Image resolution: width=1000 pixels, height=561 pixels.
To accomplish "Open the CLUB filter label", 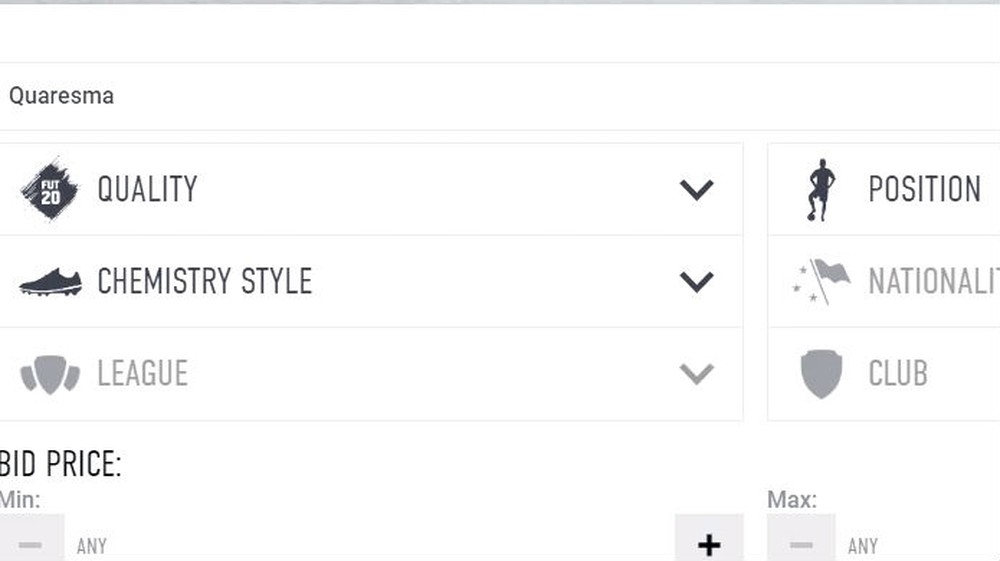I will (898, 374).
